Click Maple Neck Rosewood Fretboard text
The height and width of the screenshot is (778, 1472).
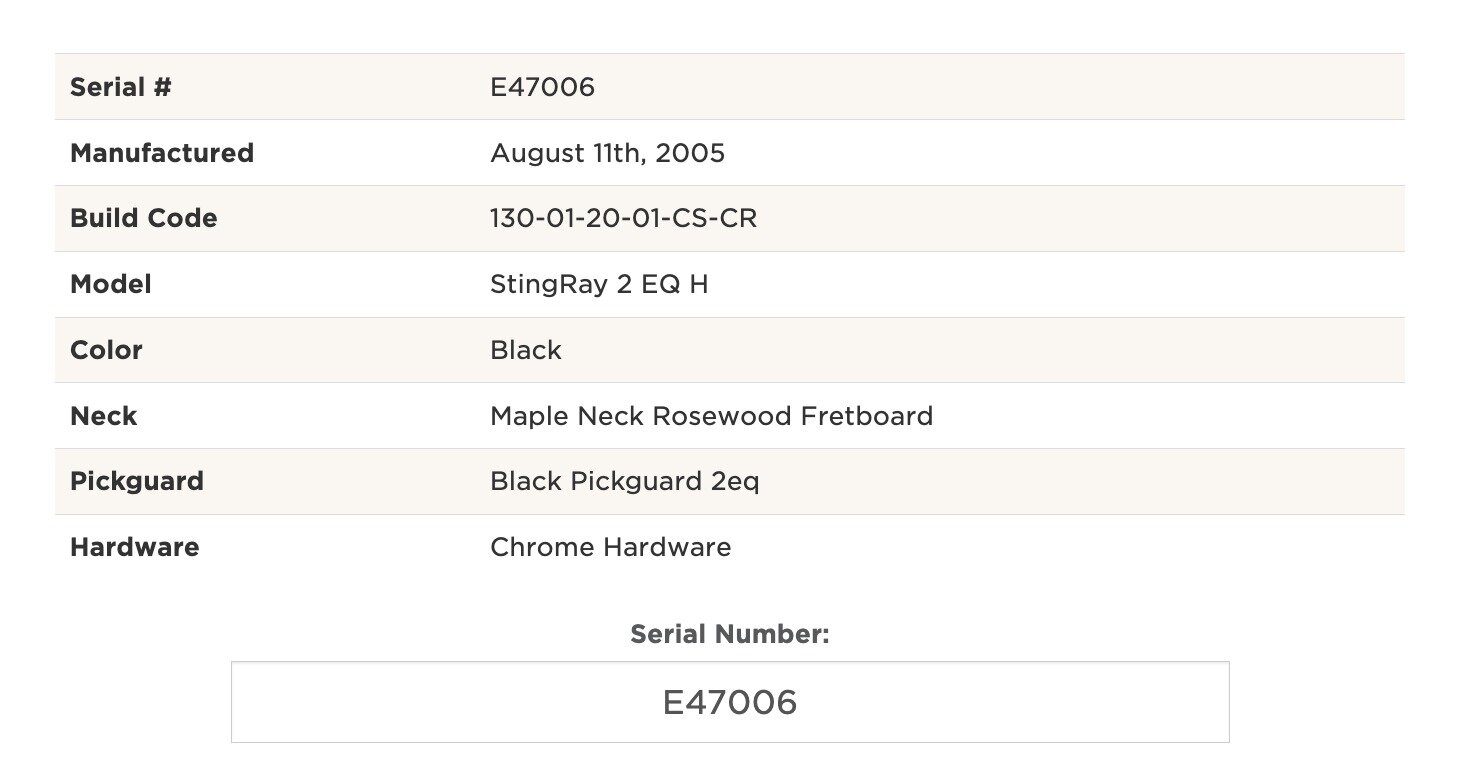click(x=711, y=416)
